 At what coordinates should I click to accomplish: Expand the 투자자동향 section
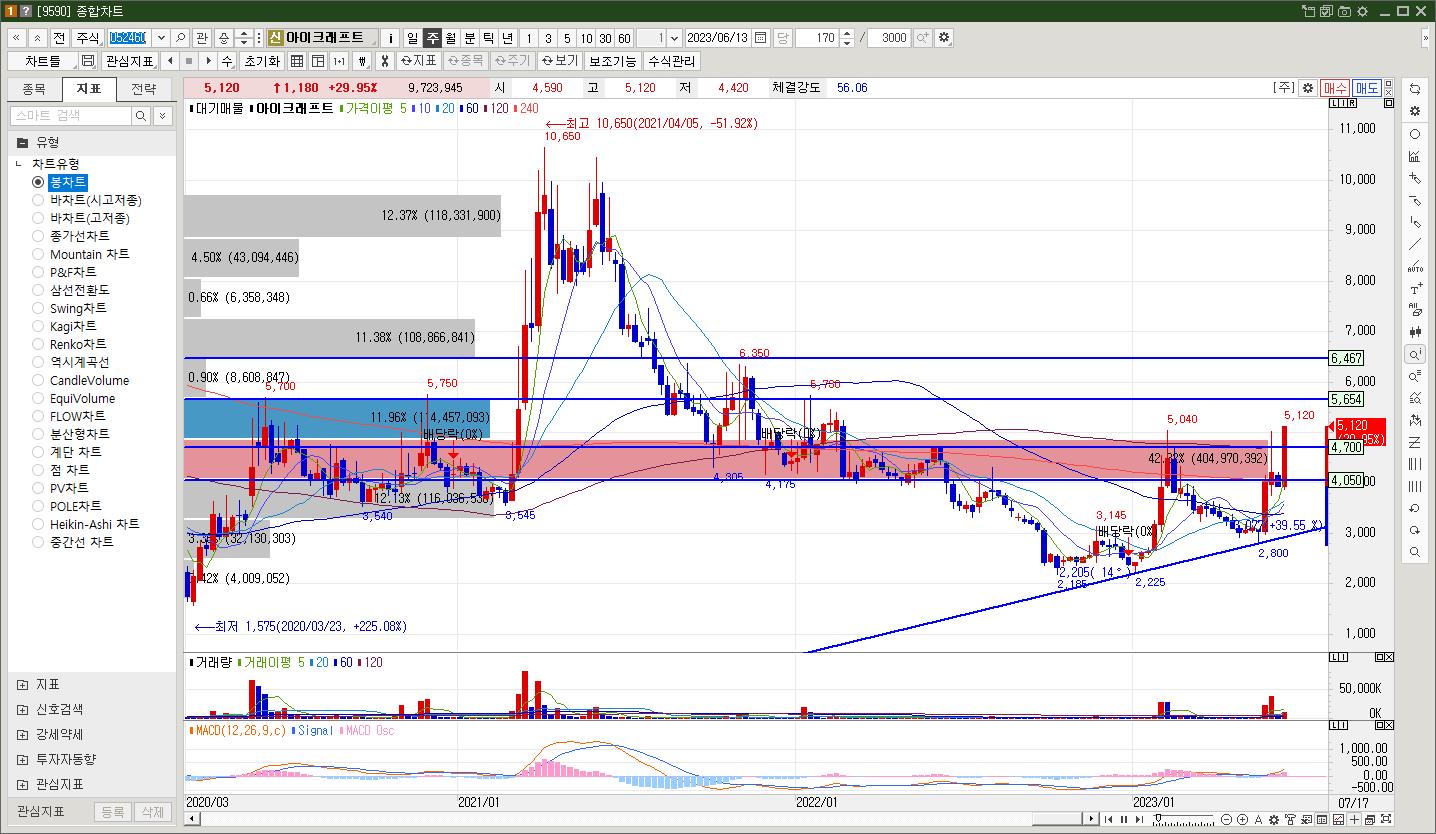(x=22, y=759)
